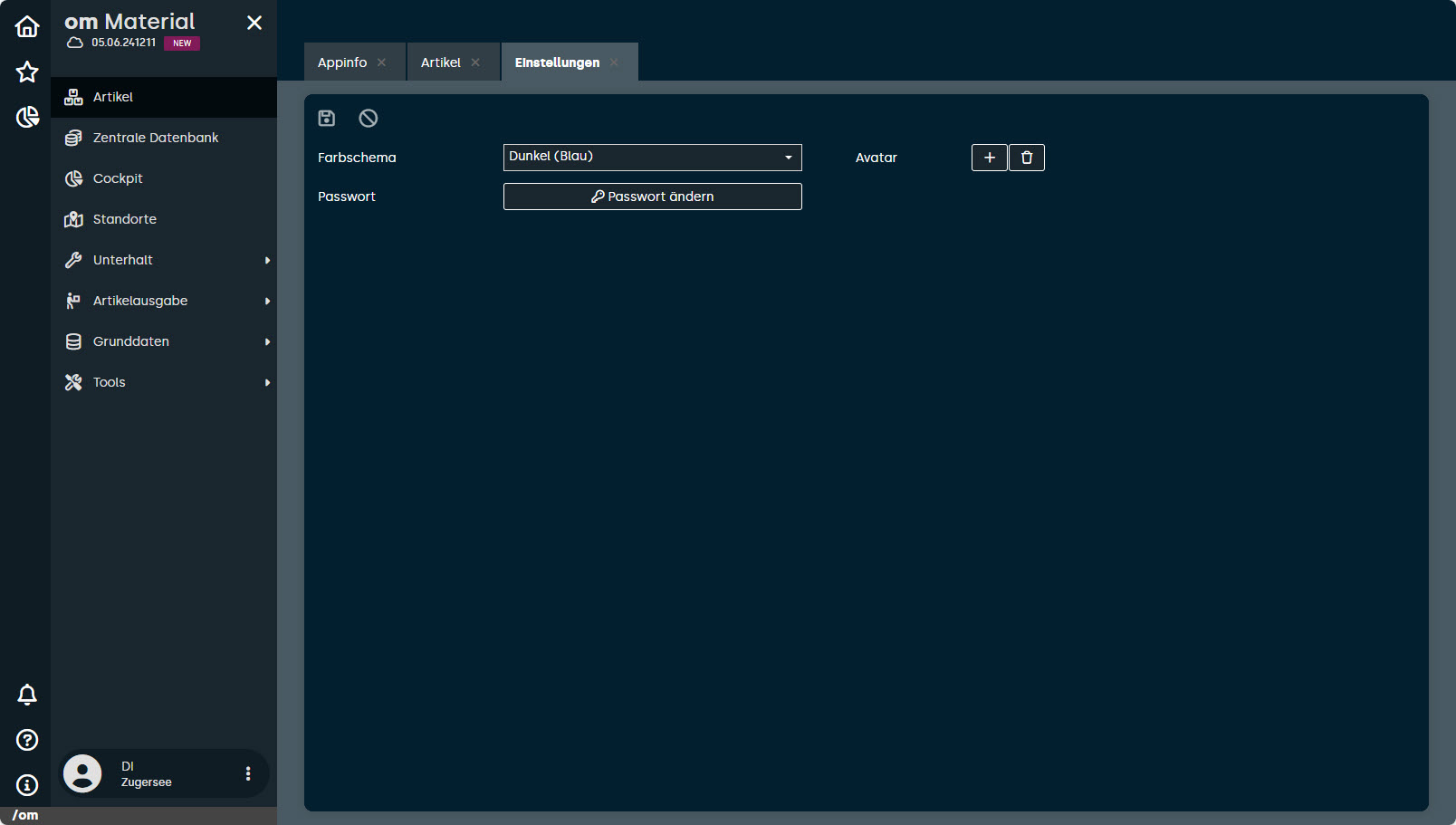Save settings with the disk icon
This screenshot has height=825, width=1456.
[327, 118]
